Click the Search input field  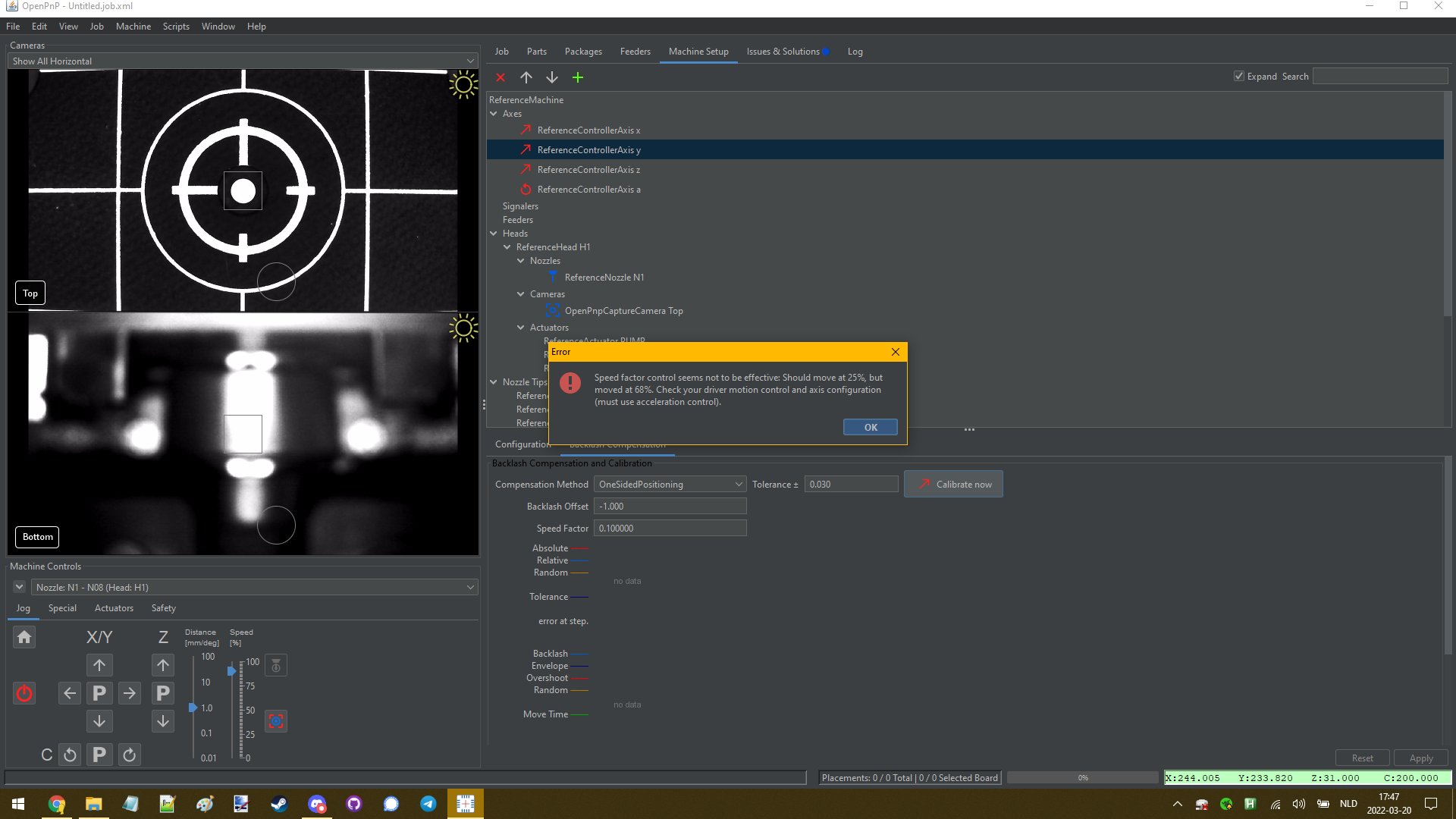click(x=1380, y=76)
